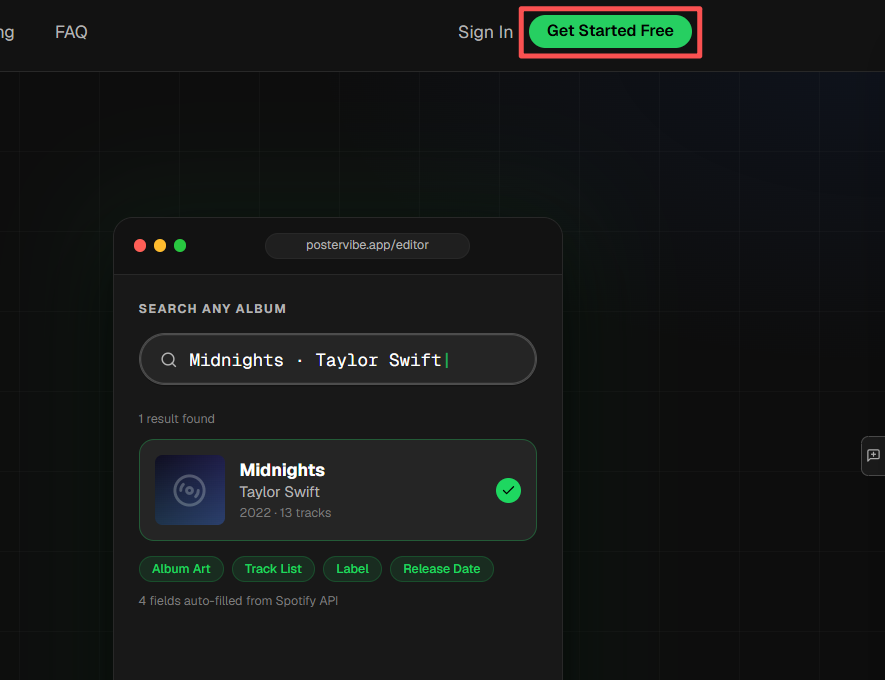Open the feedback icon on right edge
The width and height of the screenshot is (885, 680).
point(873,455)
